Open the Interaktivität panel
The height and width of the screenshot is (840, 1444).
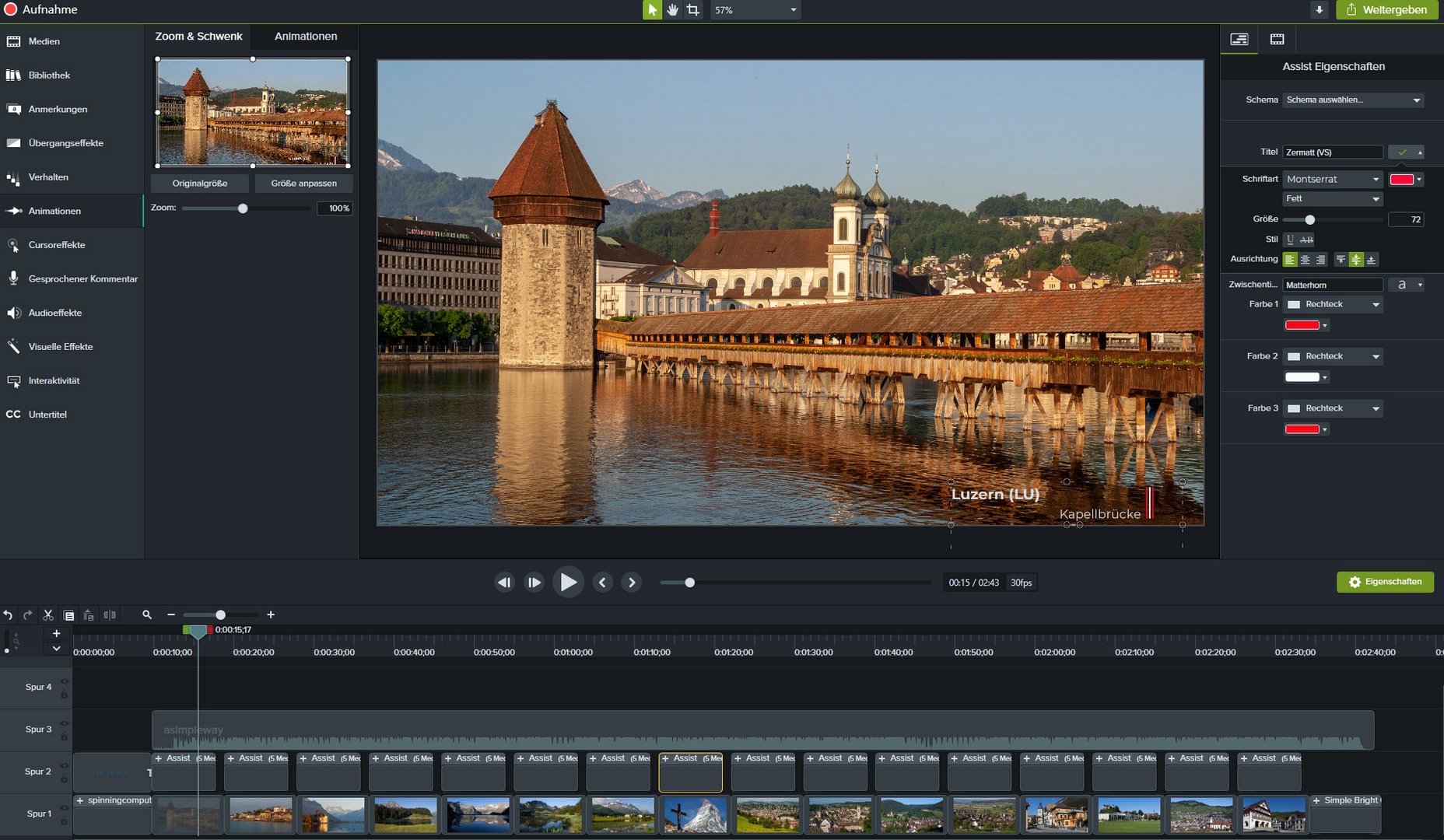(72, 380)
